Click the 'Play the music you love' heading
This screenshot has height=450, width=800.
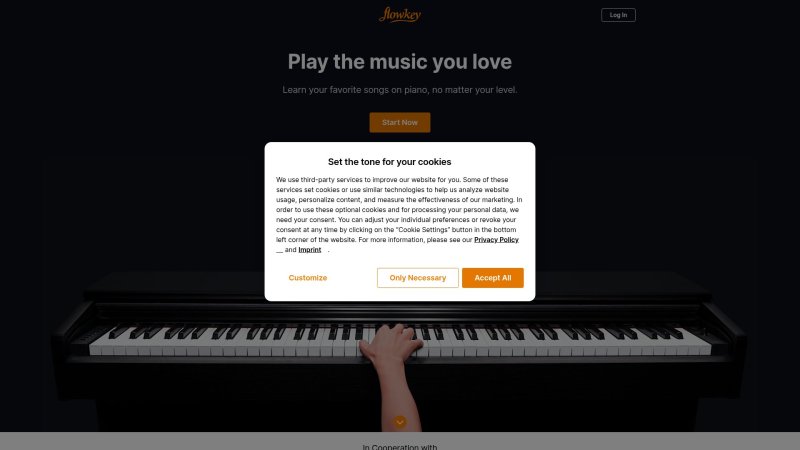[x=399, y=62]
